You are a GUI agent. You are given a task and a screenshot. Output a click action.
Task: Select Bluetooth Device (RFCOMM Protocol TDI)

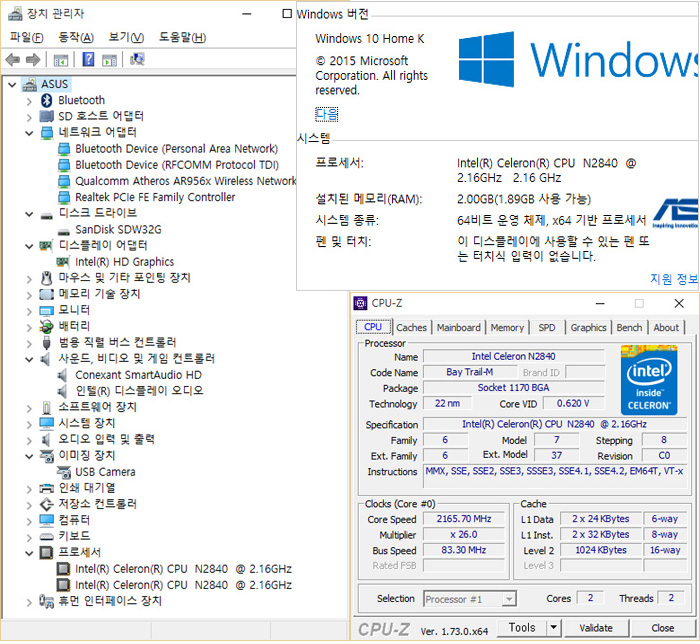[177, 165]
